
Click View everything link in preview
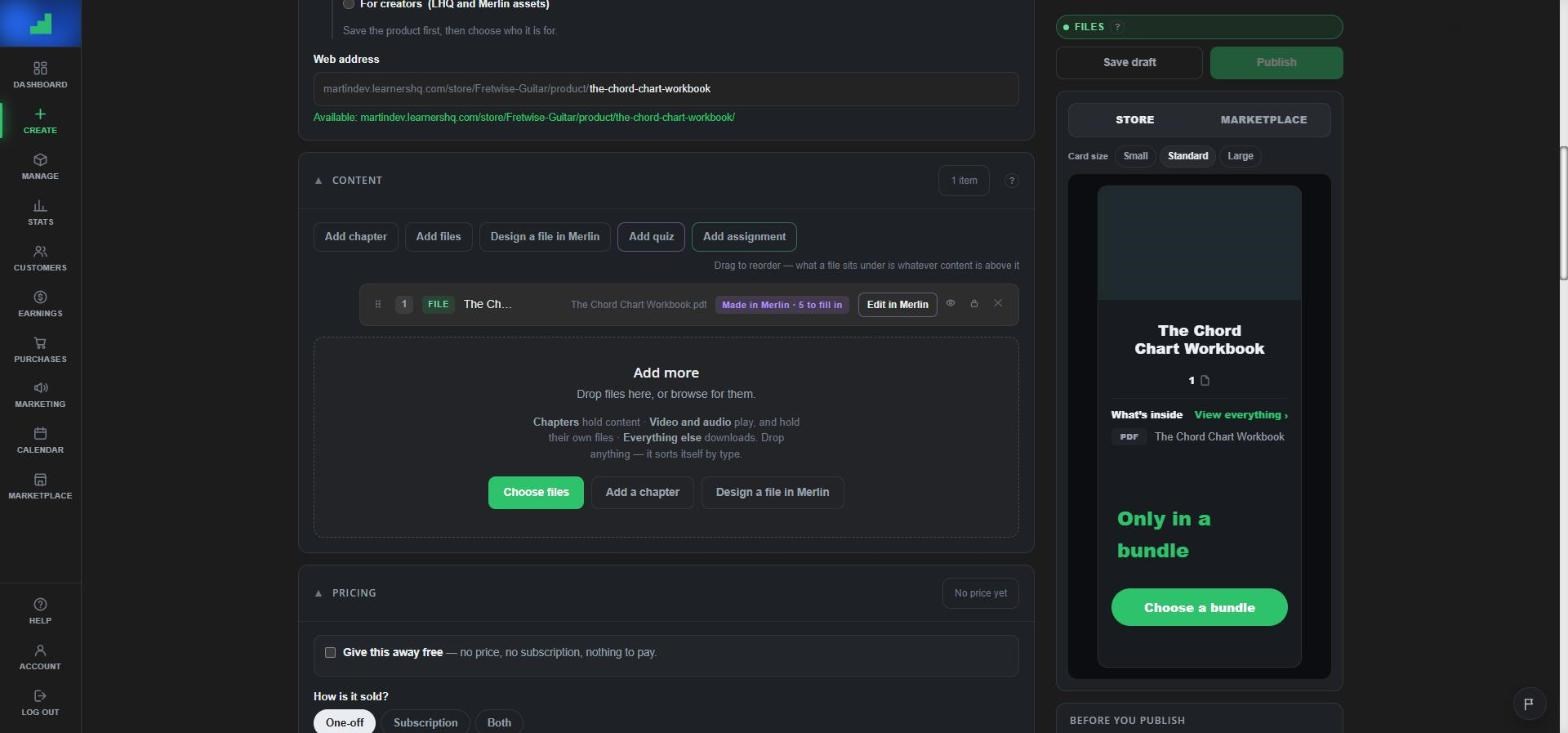(x=1240, y=415)
